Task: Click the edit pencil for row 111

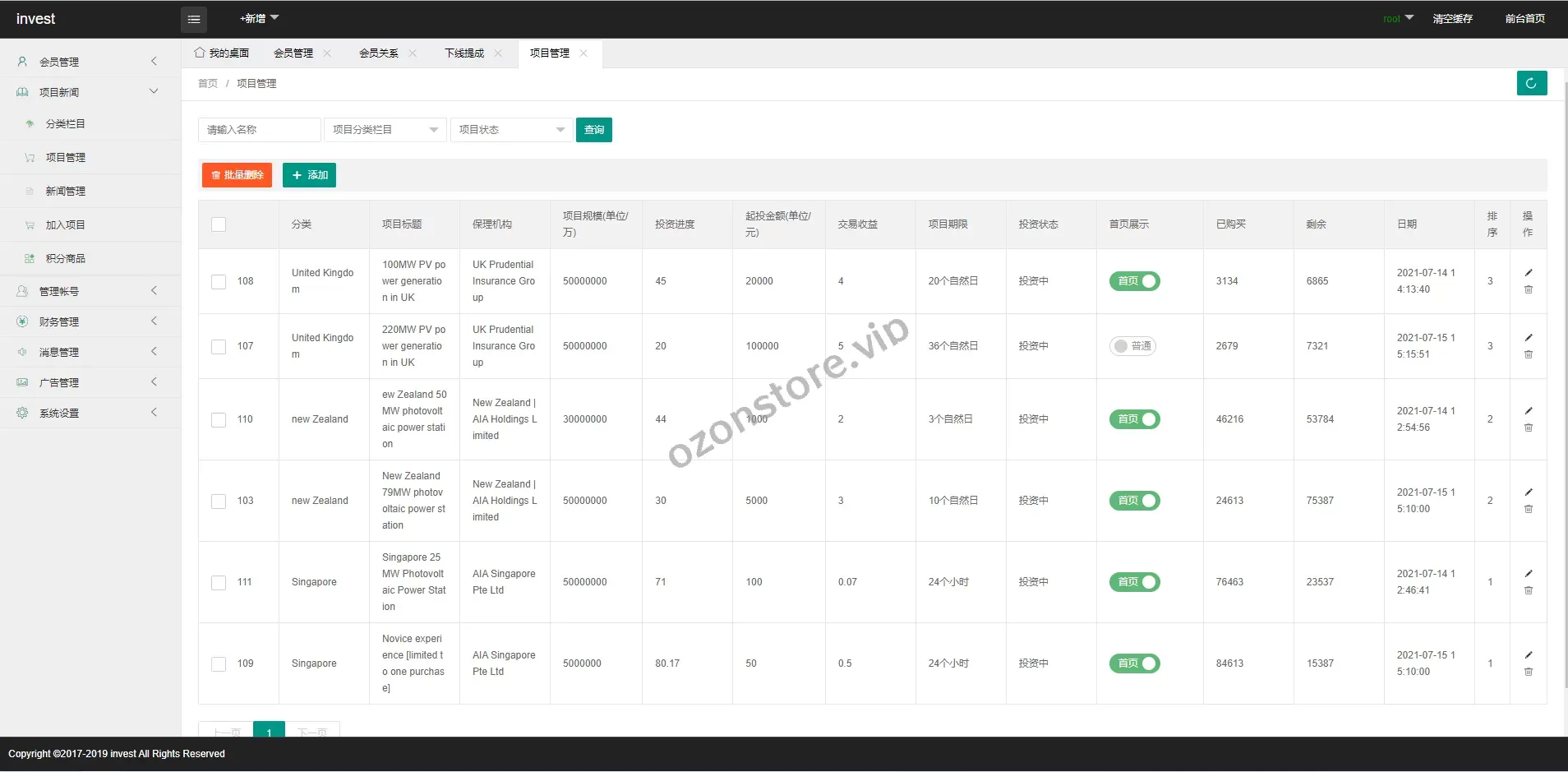Action: [x=1529, y=574]
